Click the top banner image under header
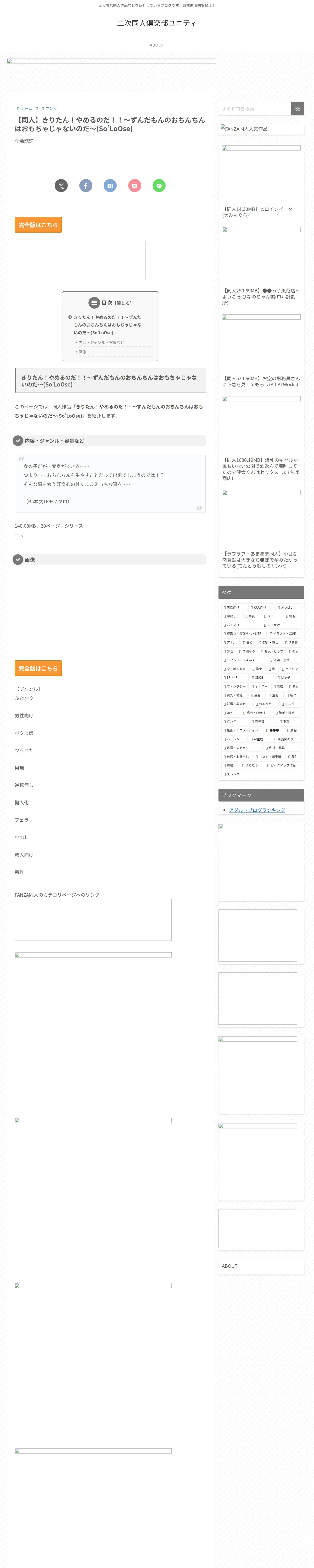Image resolution: width=314 pixels, height=1568 pixels. point(111,61)
